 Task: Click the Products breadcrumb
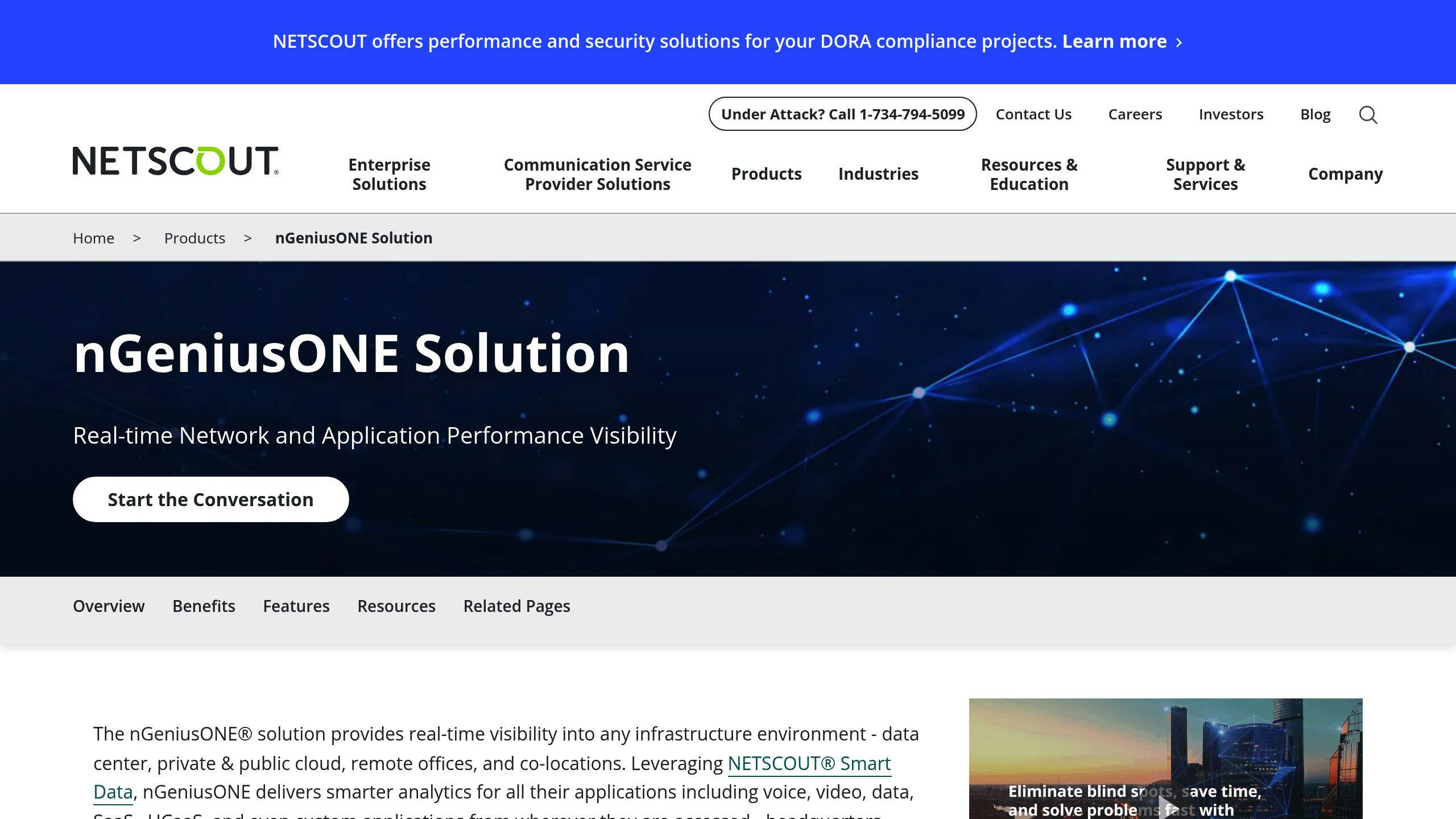(x=195, y=238)
